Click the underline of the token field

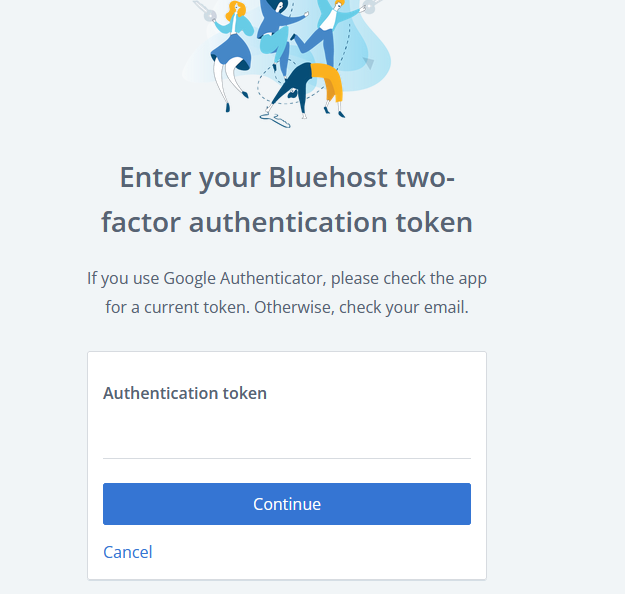286,458
